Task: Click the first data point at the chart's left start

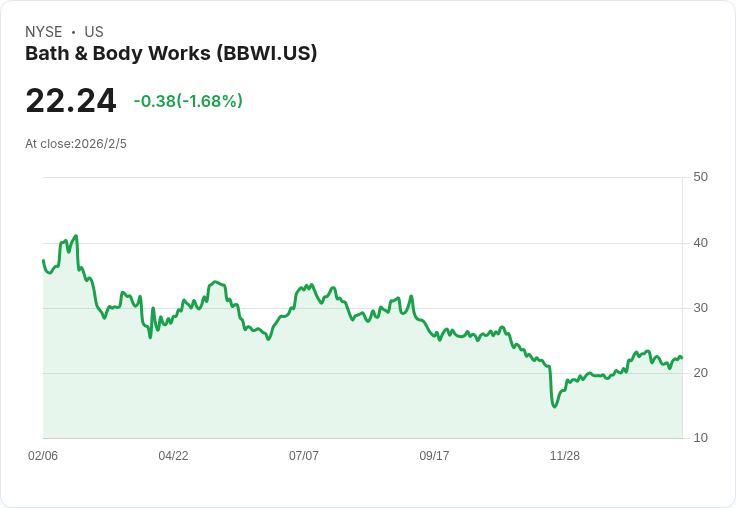Action: point(43,260)
